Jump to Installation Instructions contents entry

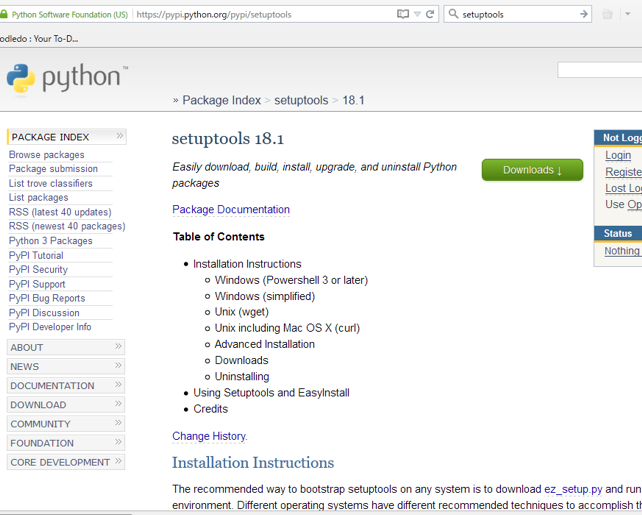click(247, 264)
